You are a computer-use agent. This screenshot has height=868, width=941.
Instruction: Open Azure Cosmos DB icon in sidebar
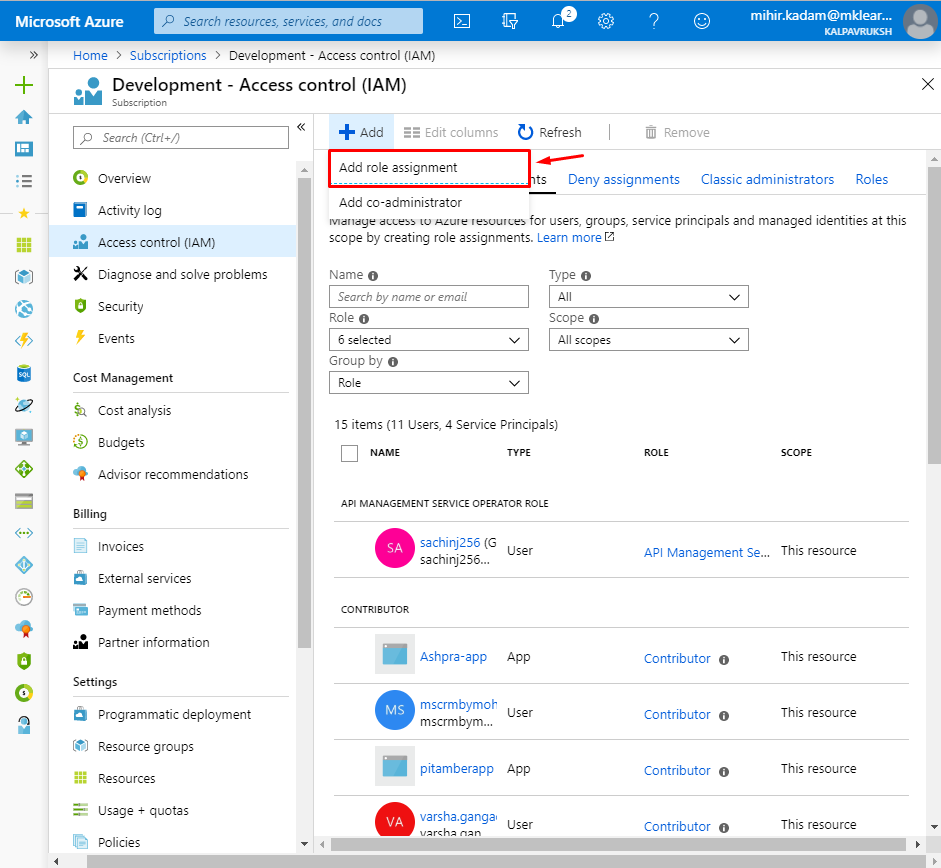click(x=24, y=405)
